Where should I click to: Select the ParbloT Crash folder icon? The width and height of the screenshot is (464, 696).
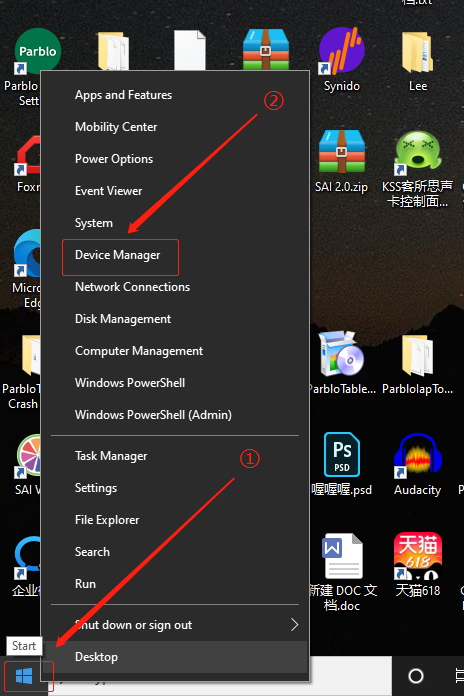(31, 355)
